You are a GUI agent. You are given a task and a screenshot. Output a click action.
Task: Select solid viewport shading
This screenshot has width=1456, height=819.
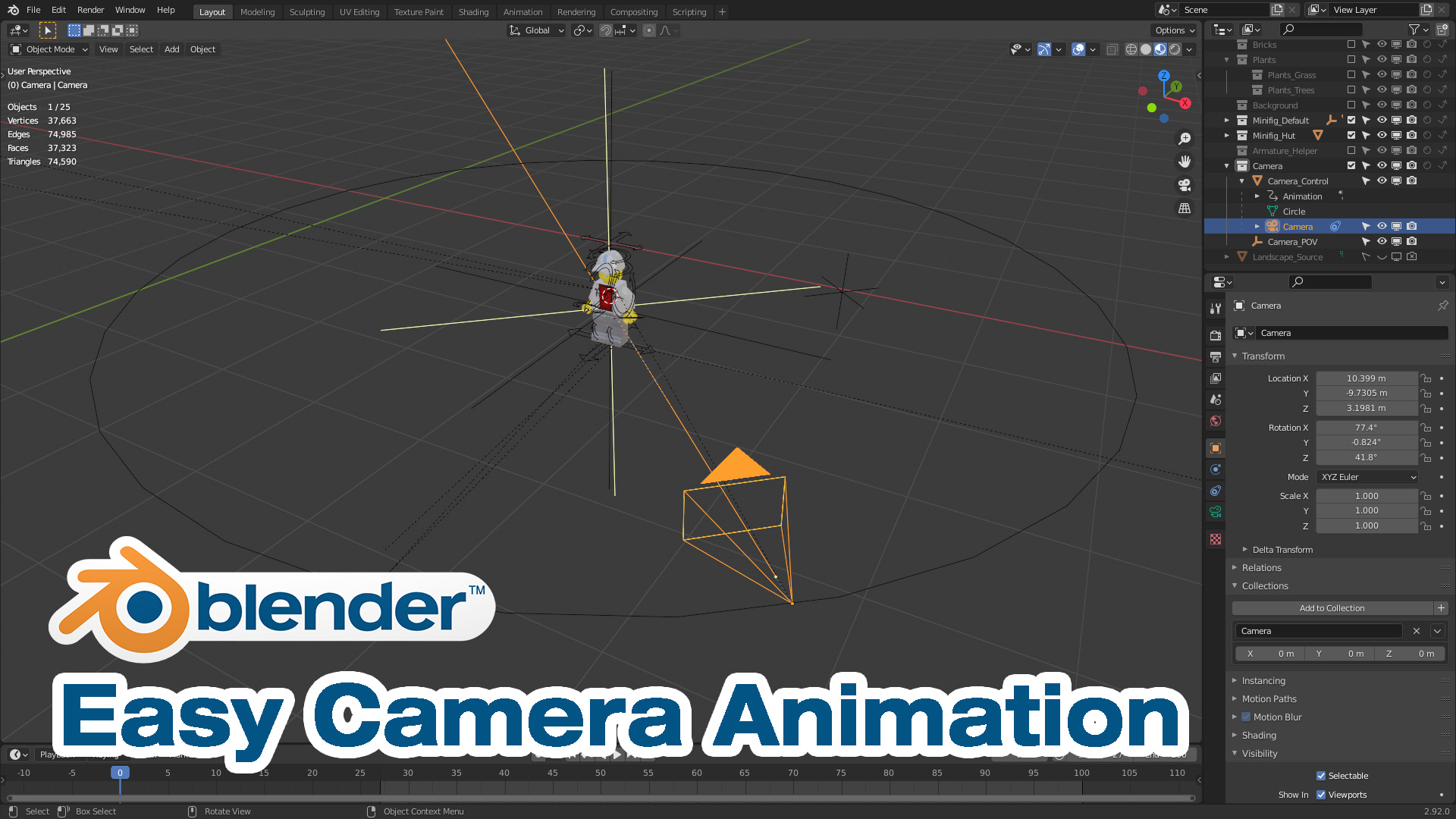tap(1146, 49)
